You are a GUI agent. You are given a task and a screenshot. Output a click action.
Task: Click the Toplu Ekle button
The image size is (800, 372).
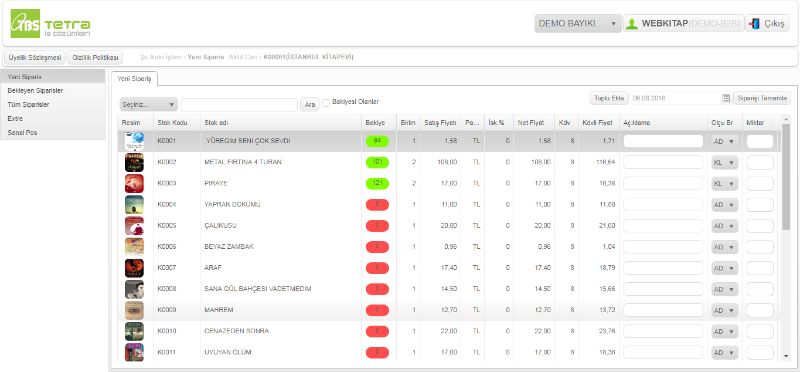[609, 98]
